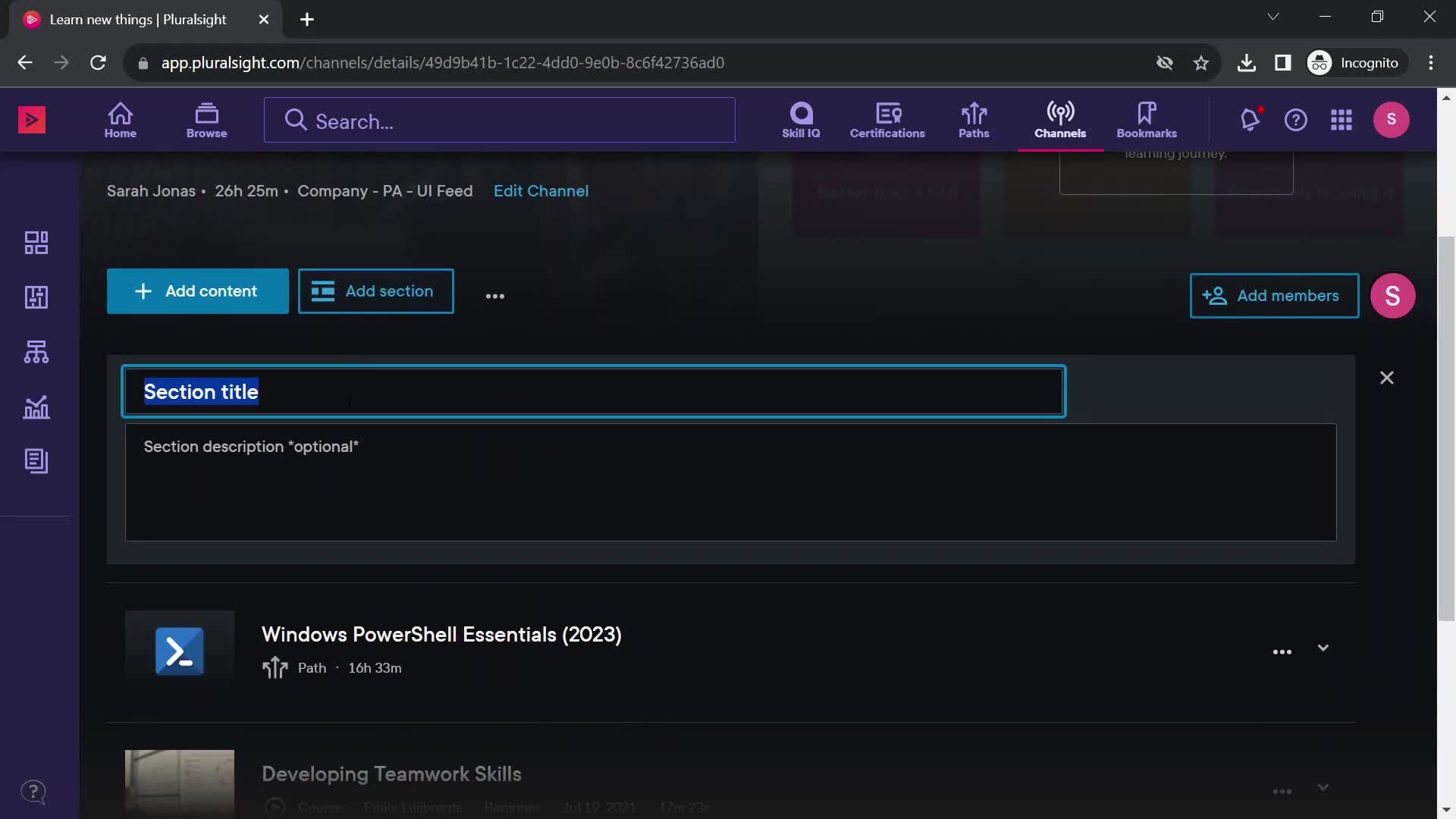This screenshot has height=819, width=1456.
Task: Click the Add section button
Action: point(375,291)
